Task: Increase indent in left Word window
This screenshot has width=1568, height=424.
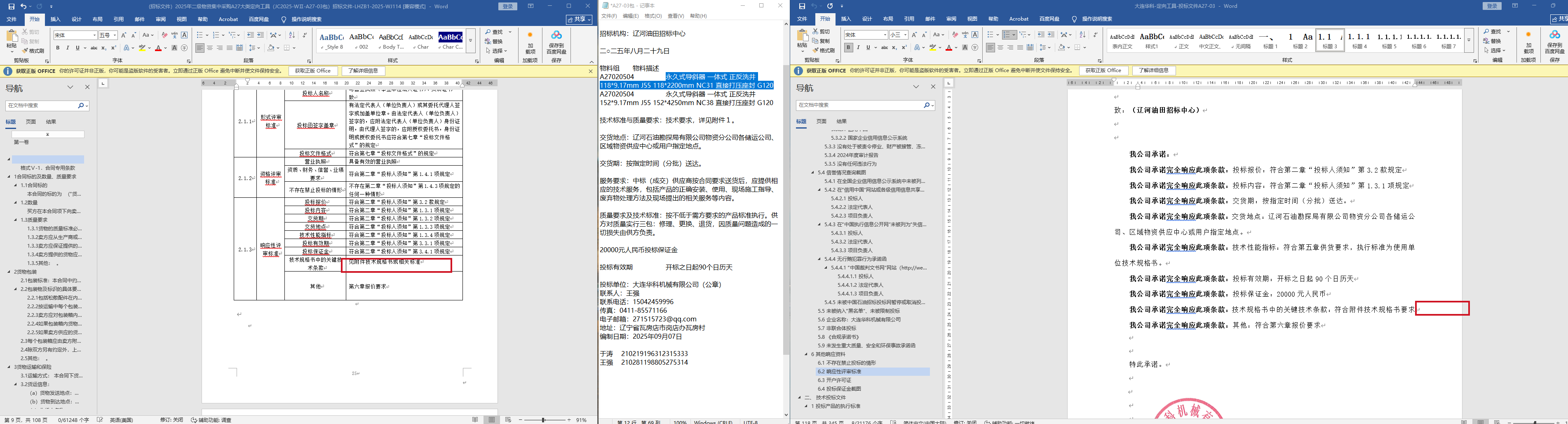Action: [261, 35]
